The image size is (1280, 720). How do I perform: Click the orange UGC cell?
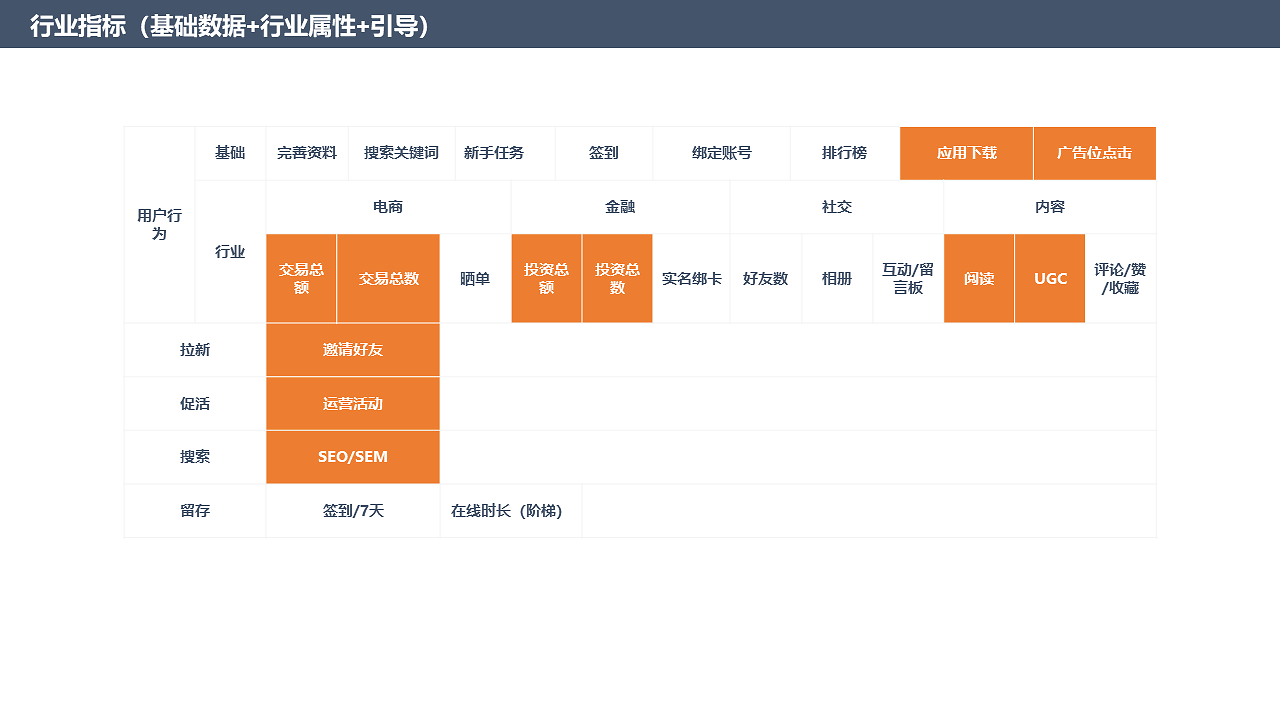[1050, 278]
